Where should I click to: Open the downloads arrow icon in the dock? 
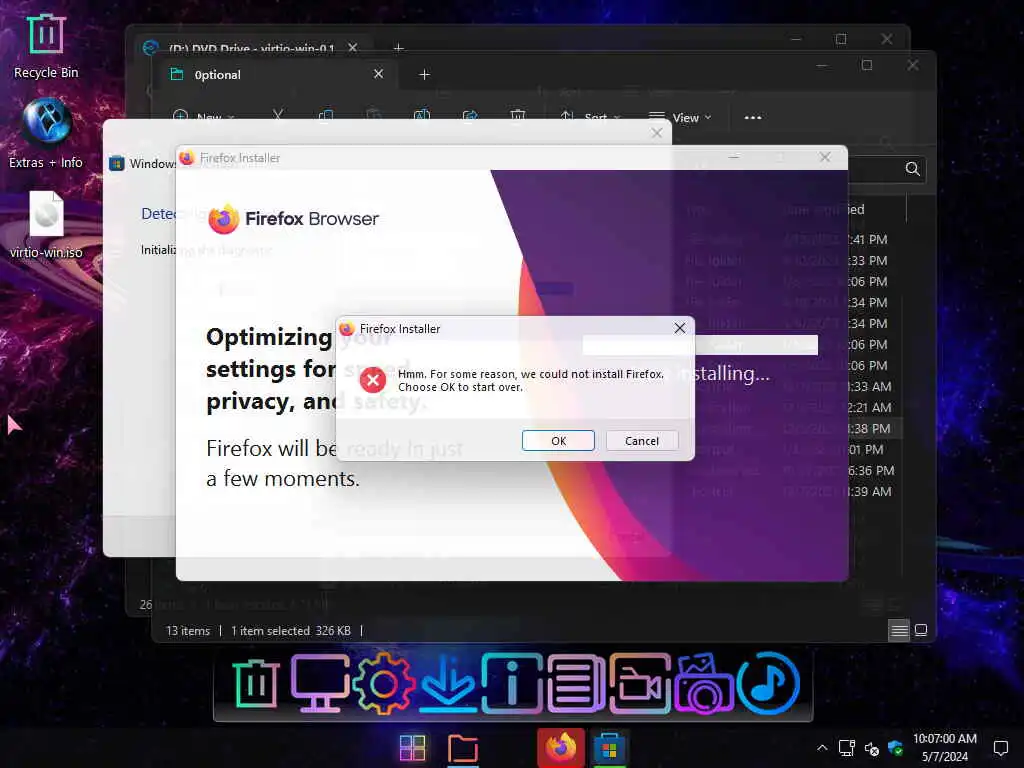pos(448,683)
